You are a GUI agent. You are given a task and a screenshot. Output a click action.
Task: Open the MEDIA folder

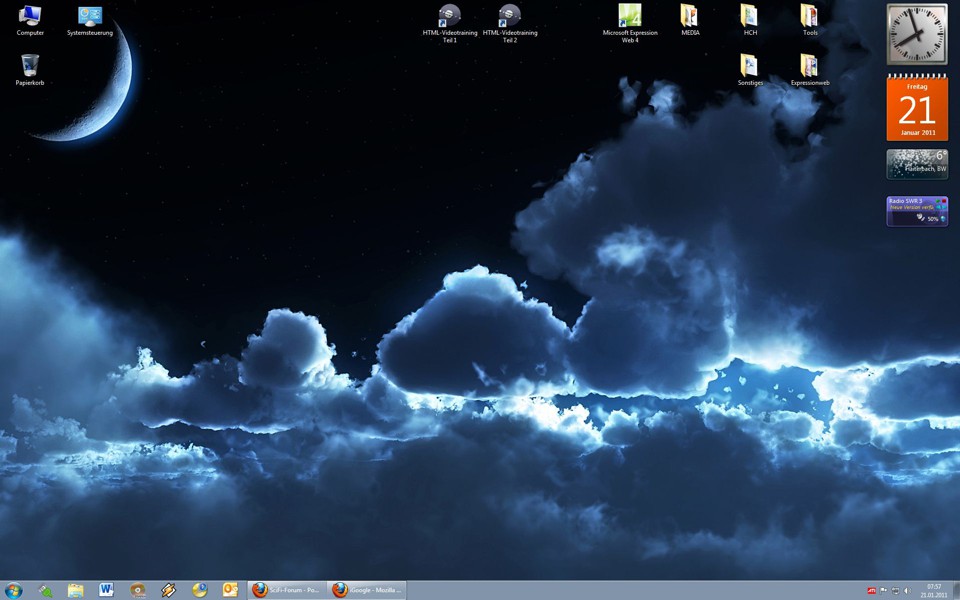pos(690,16)
